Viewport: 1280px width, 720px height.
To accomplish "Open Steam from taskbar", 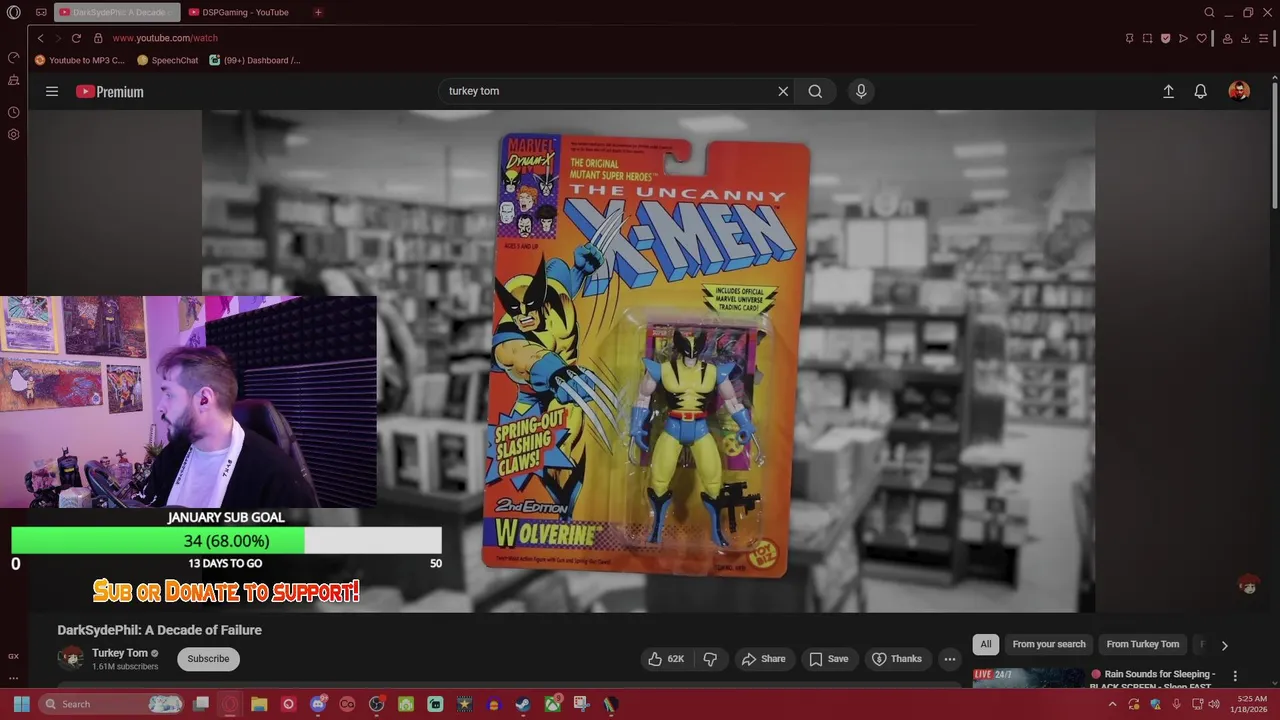I will [523, 704].
